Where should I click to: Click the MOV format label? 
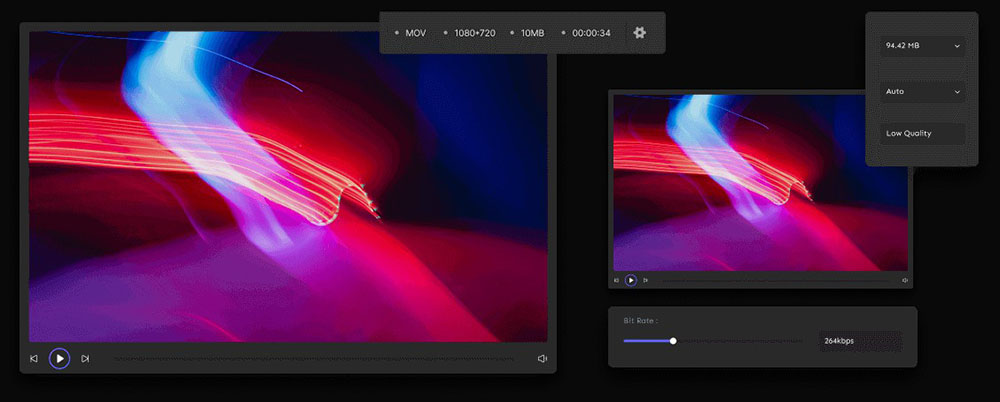click(415, 33)
